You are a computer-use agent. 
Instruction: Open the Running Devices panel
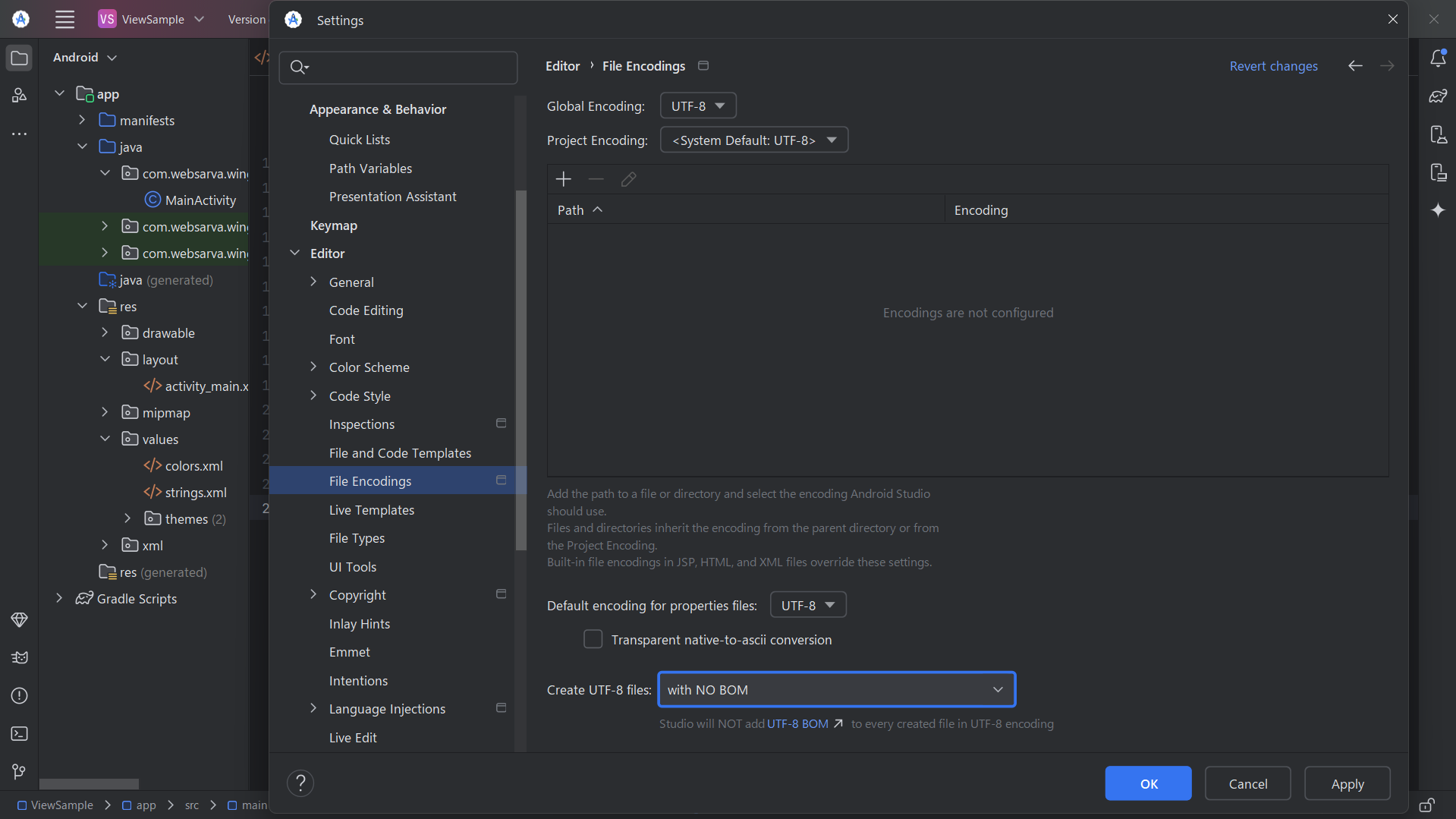[x=1439, y=172]
